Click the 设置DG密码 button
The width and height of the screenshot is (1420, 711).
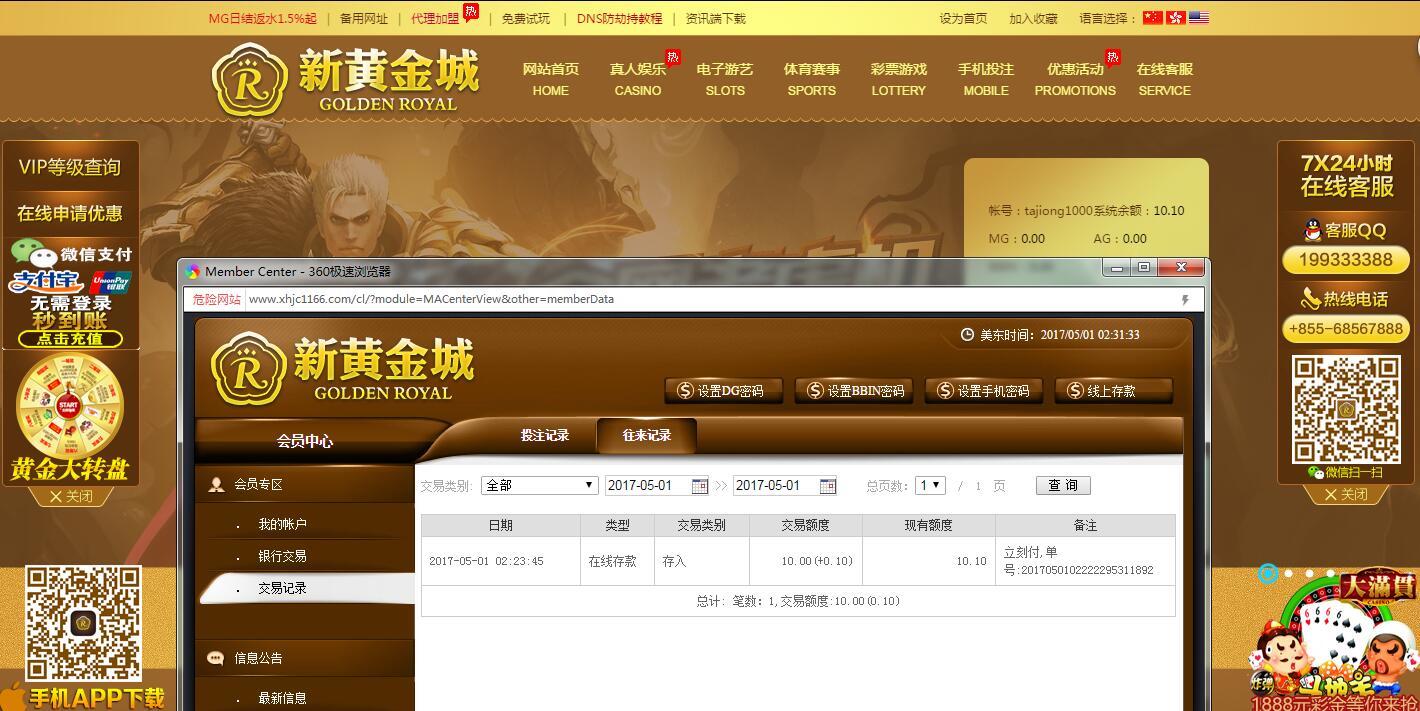point(722,391)
